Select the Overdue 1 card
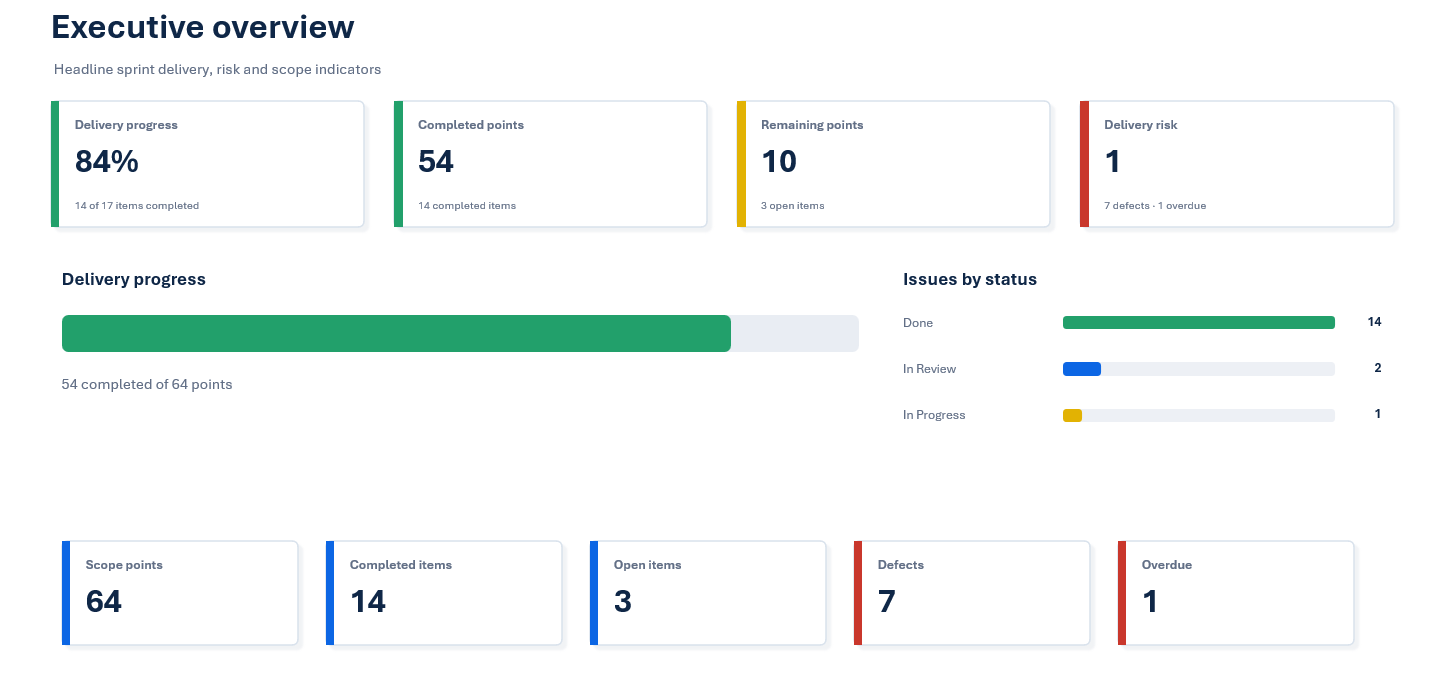1445x698 pixels. (1236, 593)
